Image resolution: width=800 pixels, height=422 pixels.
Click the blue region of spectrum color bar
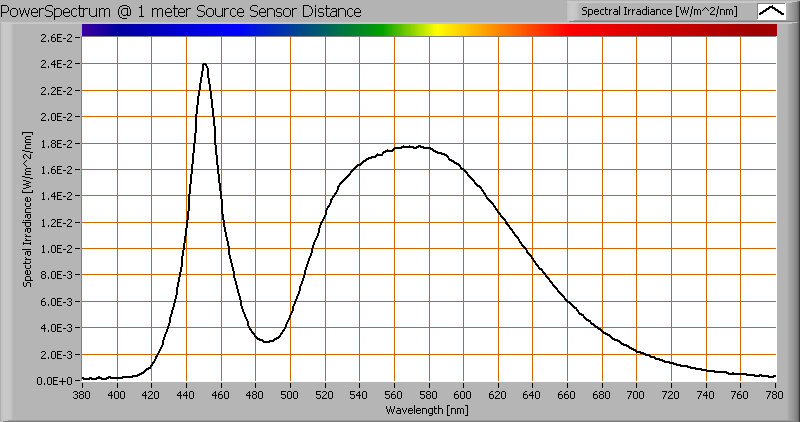pos(230,30)
